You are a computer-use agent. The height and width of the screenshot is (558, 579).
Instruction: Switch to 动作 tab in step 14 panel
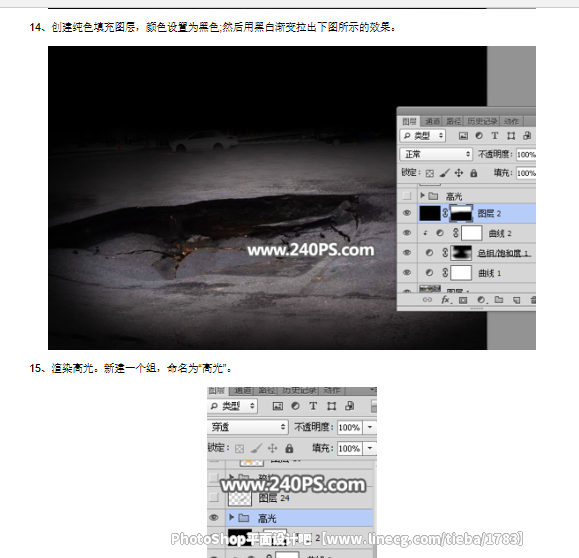511,121
